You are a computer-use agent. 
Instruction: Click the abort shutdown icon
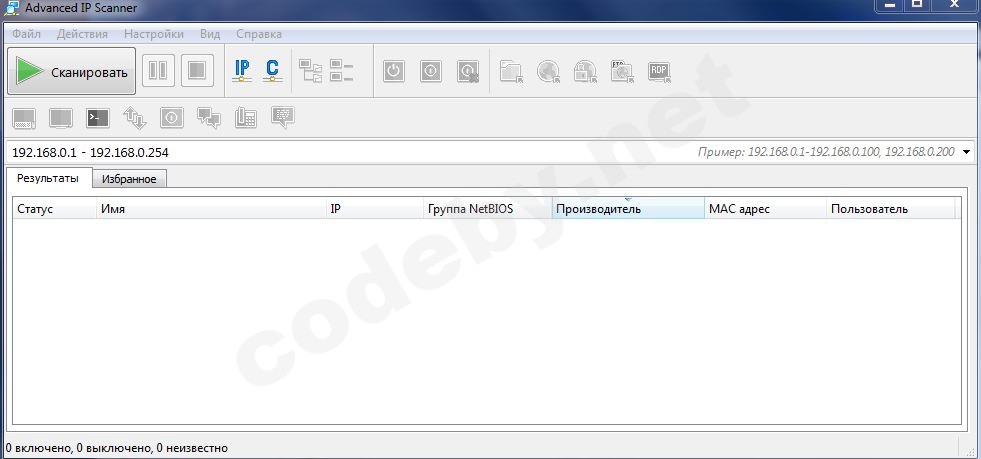(x=468, y=71)
